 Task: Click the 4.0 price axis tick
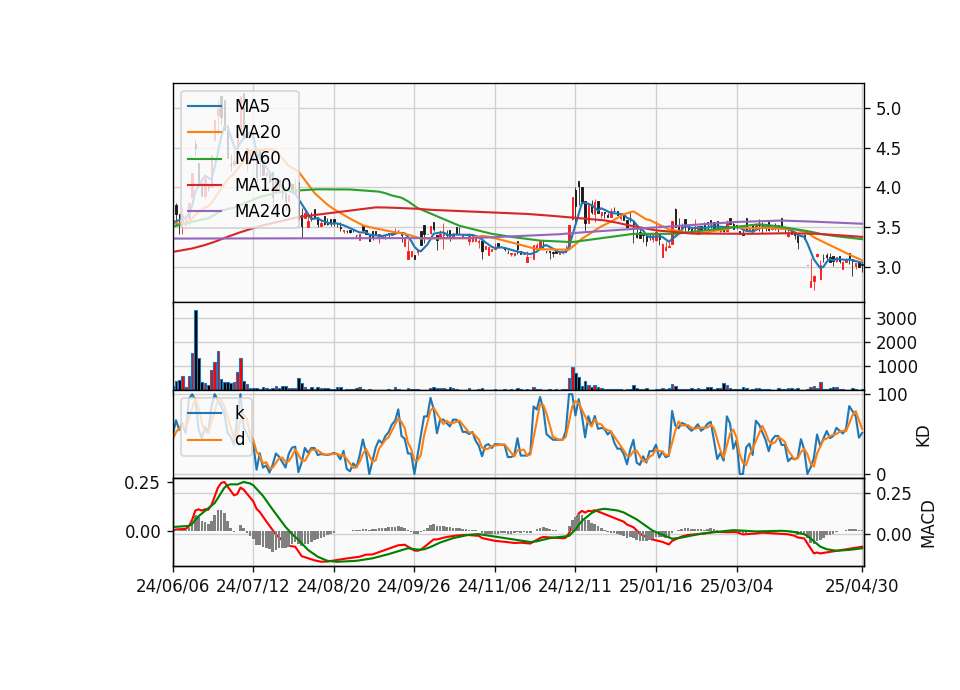tap(888, 189)
